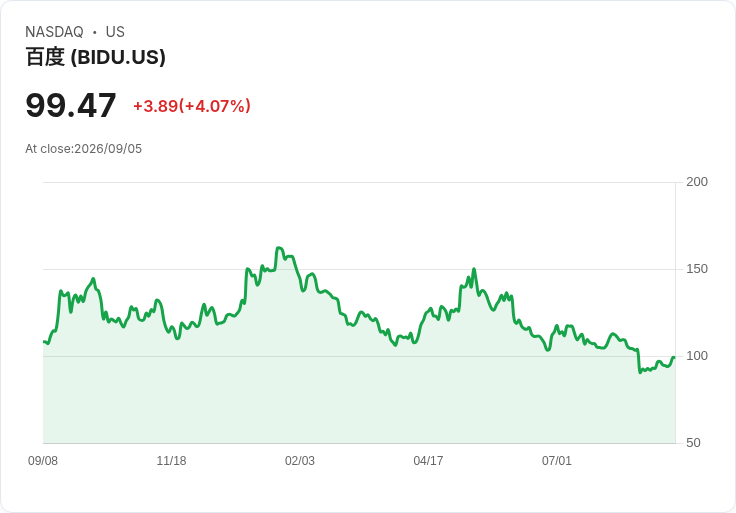The height and width of the screenshot is (513, 736).
Task: Click the 04/17 date axis label
Action: (x=428, y=461)
